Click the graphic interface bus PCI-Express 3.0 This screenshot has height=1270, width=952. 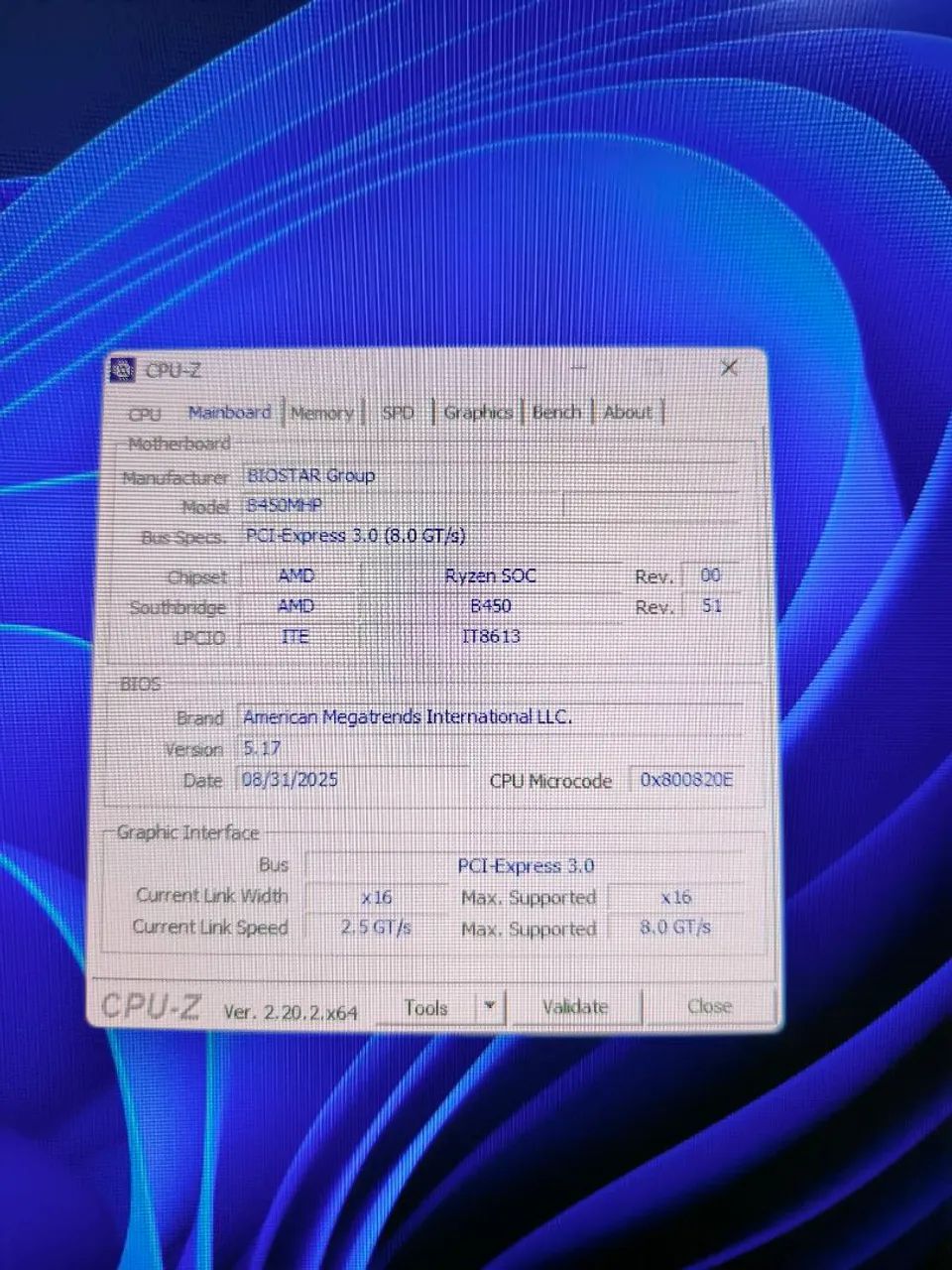click(x=525, y=866)
